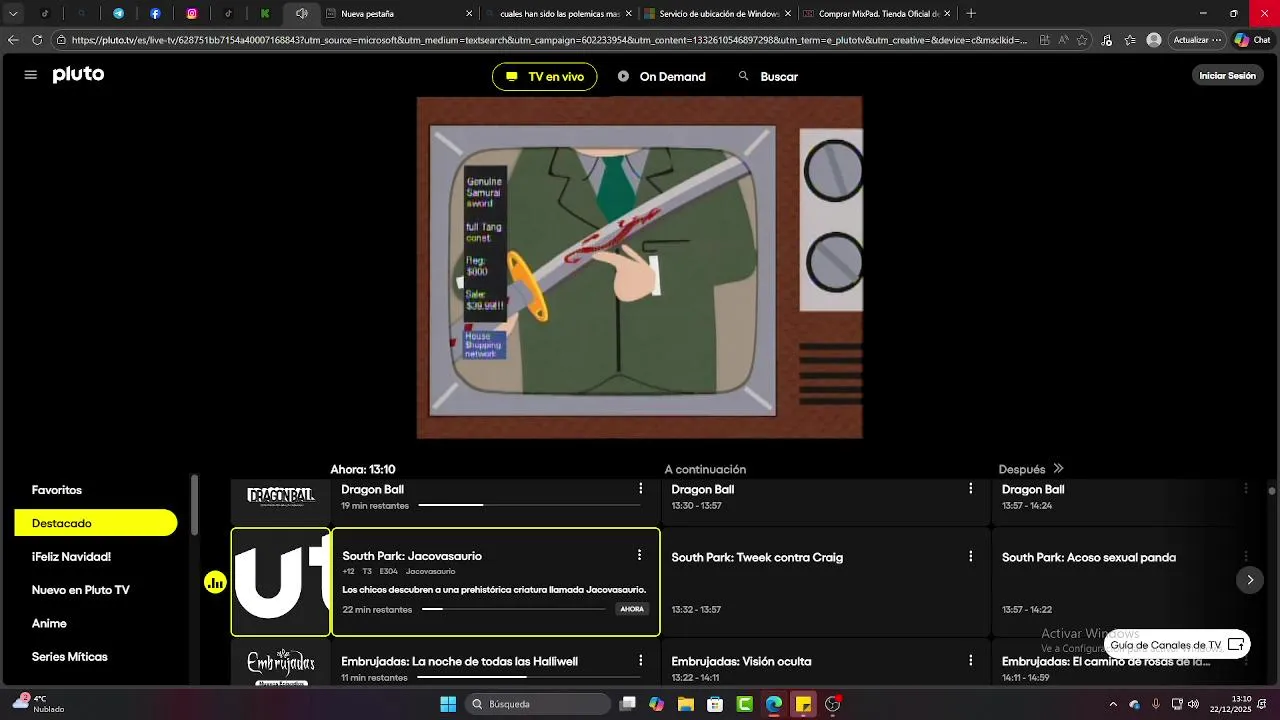Click the South Park progress bar
1280x720 pixels.
(x=513, y=609)
